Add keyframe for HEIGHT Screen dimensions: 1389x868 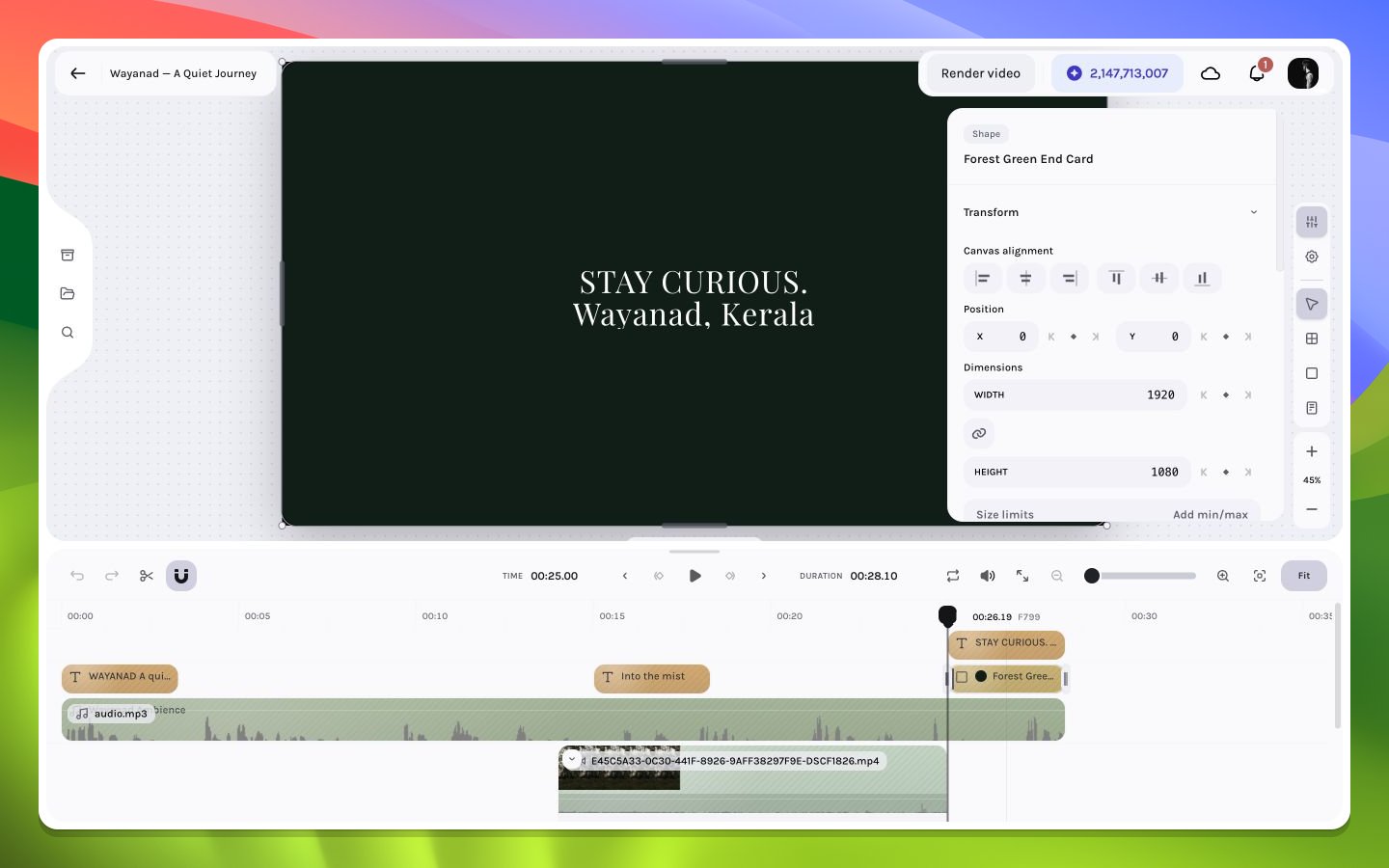click(x=1226, y=473)
